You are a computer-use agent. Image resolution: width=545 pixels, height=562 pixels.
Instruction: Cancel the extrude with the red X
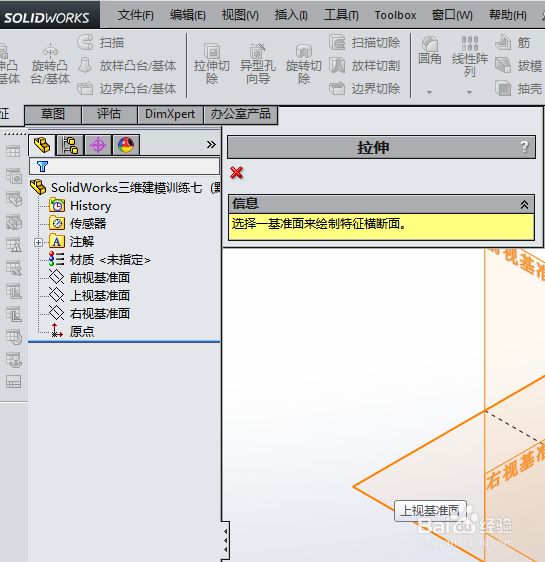pos(236,173)
